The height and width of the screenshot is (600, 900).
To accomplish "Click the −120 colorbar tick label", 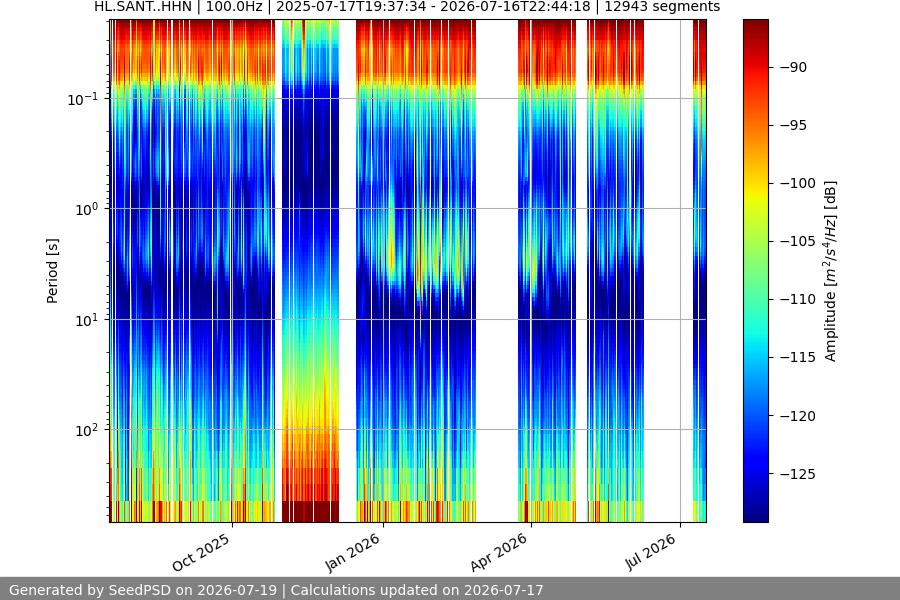I will point(798,416).
